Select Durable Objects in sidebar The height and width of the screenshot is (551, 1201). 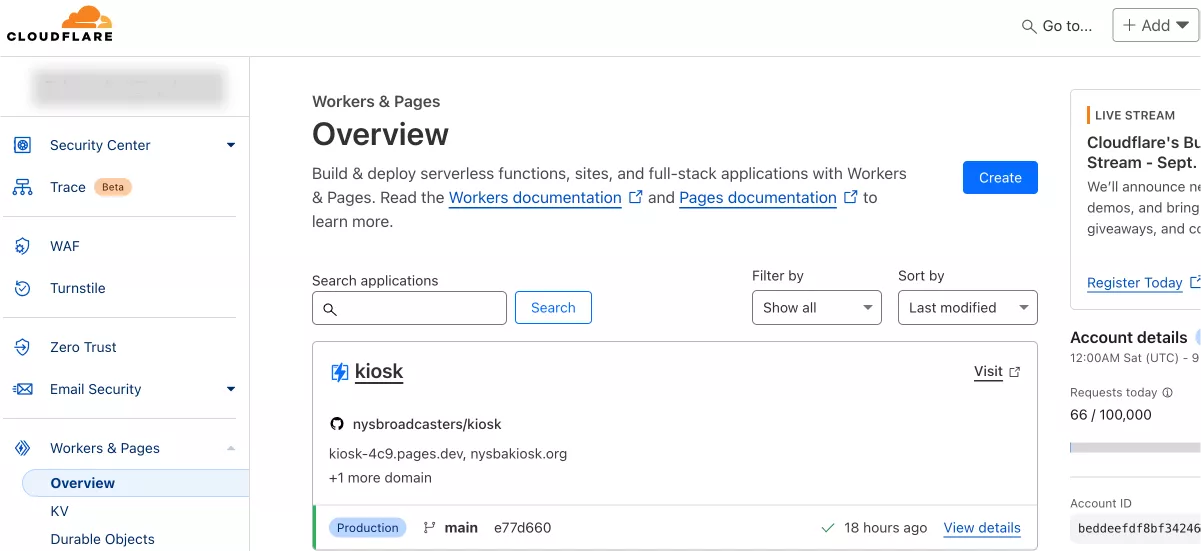[x=102, y=539]
